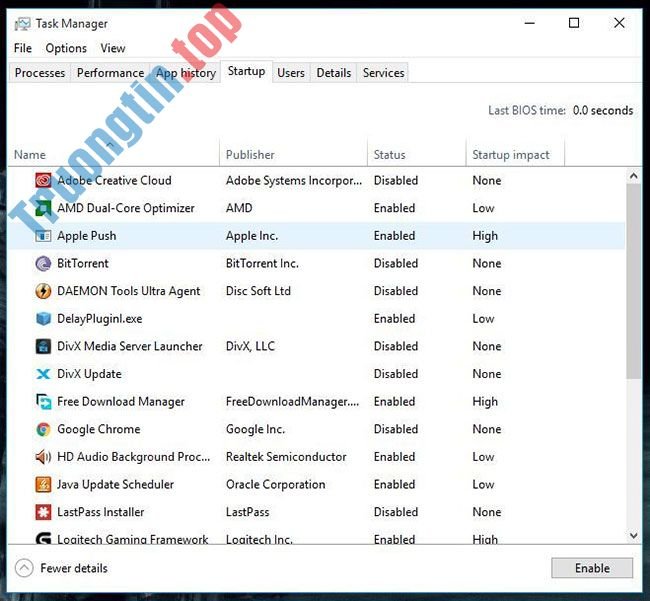Image resolution: width=650 pixels, height=601 pixels.
Task: Click the Google Inc. publisher cell
Action: click(255, 429)
